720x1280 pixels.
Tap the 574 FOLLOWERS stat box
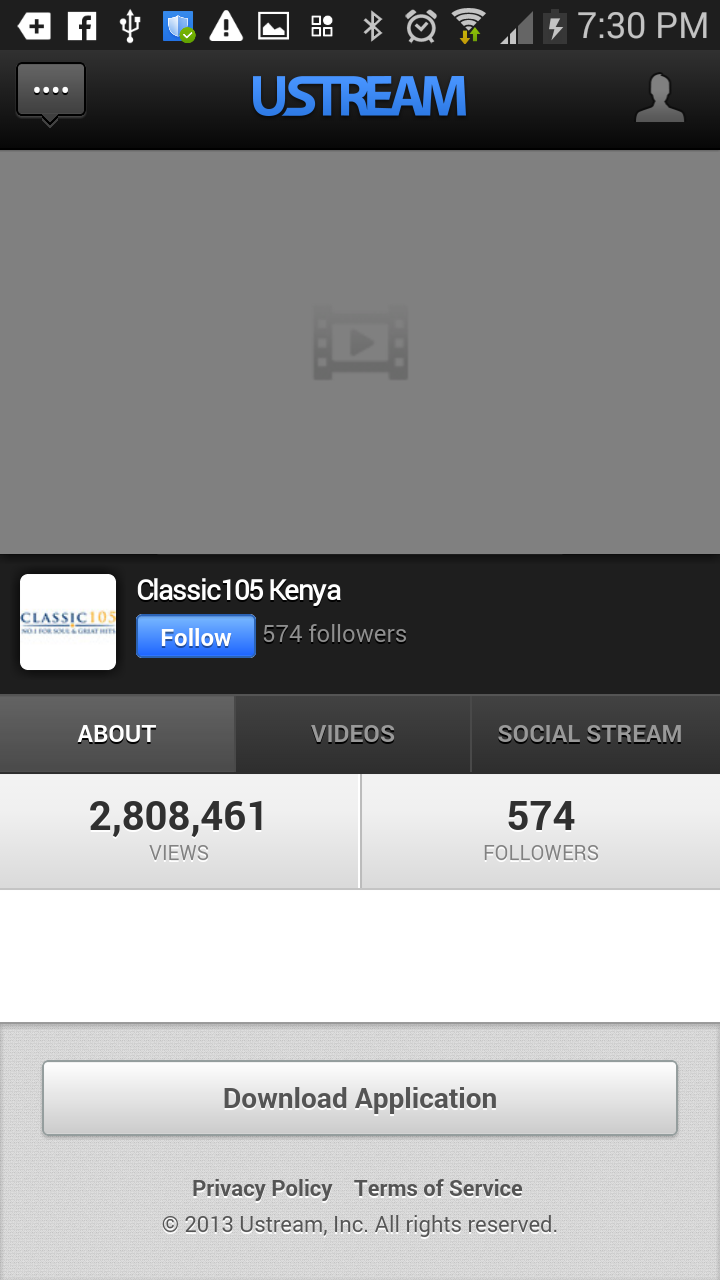click(541, 831)
